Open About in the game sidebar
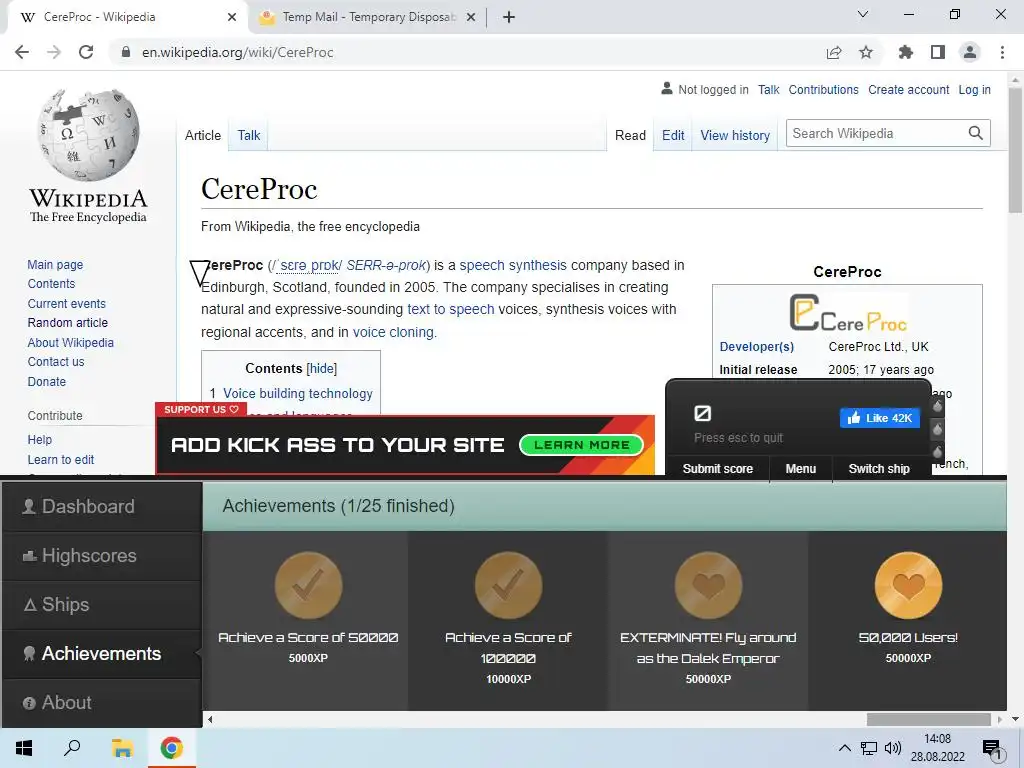1024x768 pixels. point(101,703)
